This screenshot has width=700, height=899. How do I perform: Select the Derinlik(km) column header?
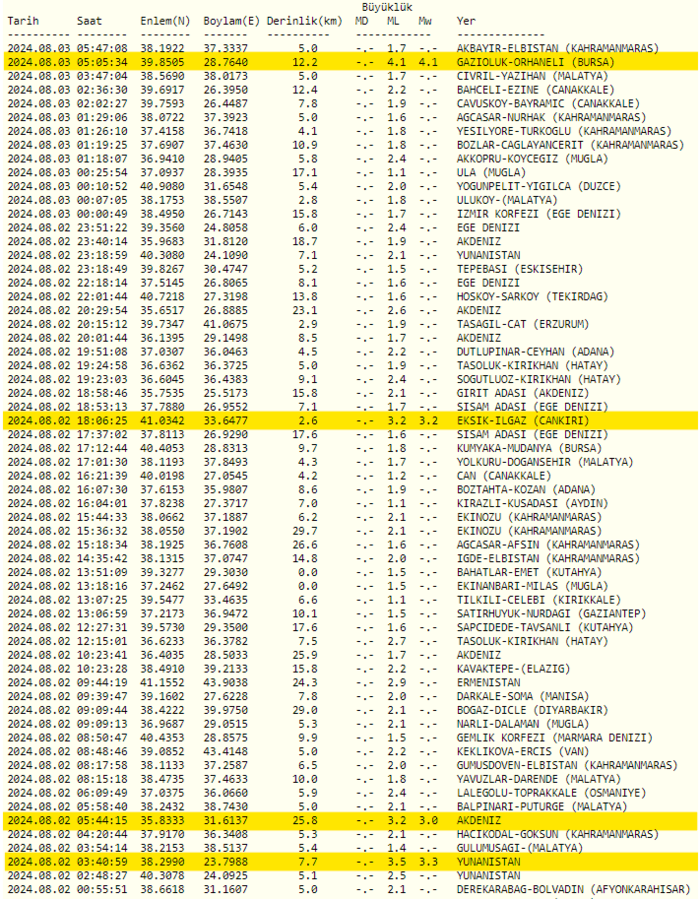[305, 20]
